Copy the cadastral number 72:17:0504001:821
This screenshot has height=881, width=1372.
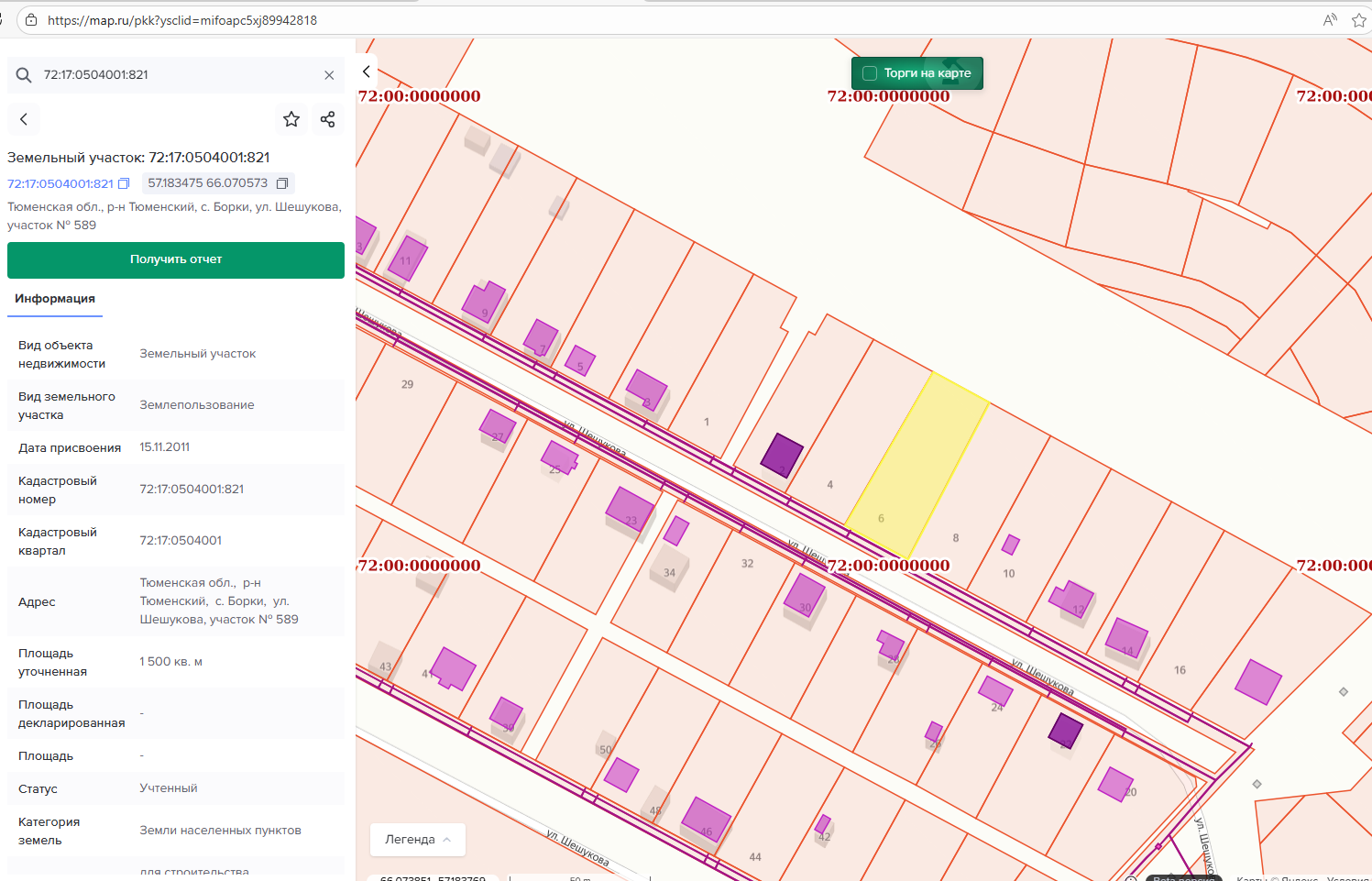[125, 183]
